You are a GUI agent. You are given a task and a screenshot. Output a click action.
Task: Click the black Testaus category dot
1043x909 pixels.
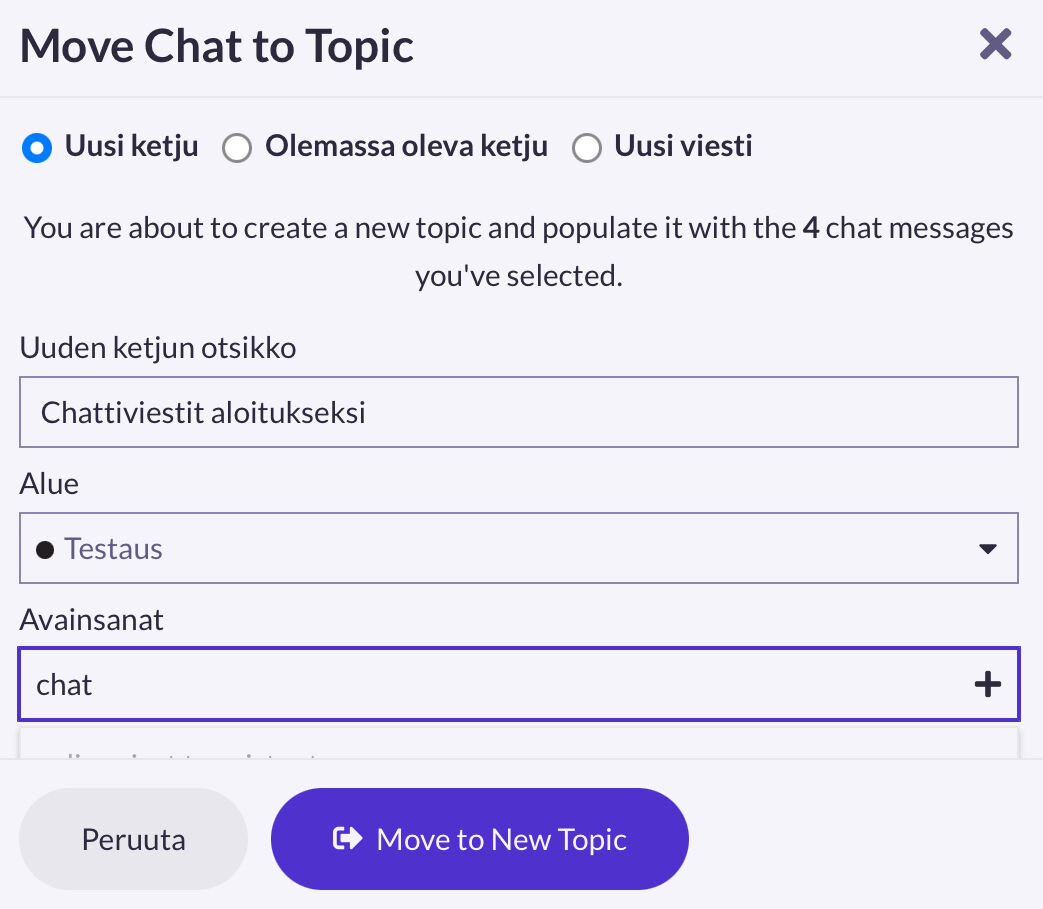44,549
